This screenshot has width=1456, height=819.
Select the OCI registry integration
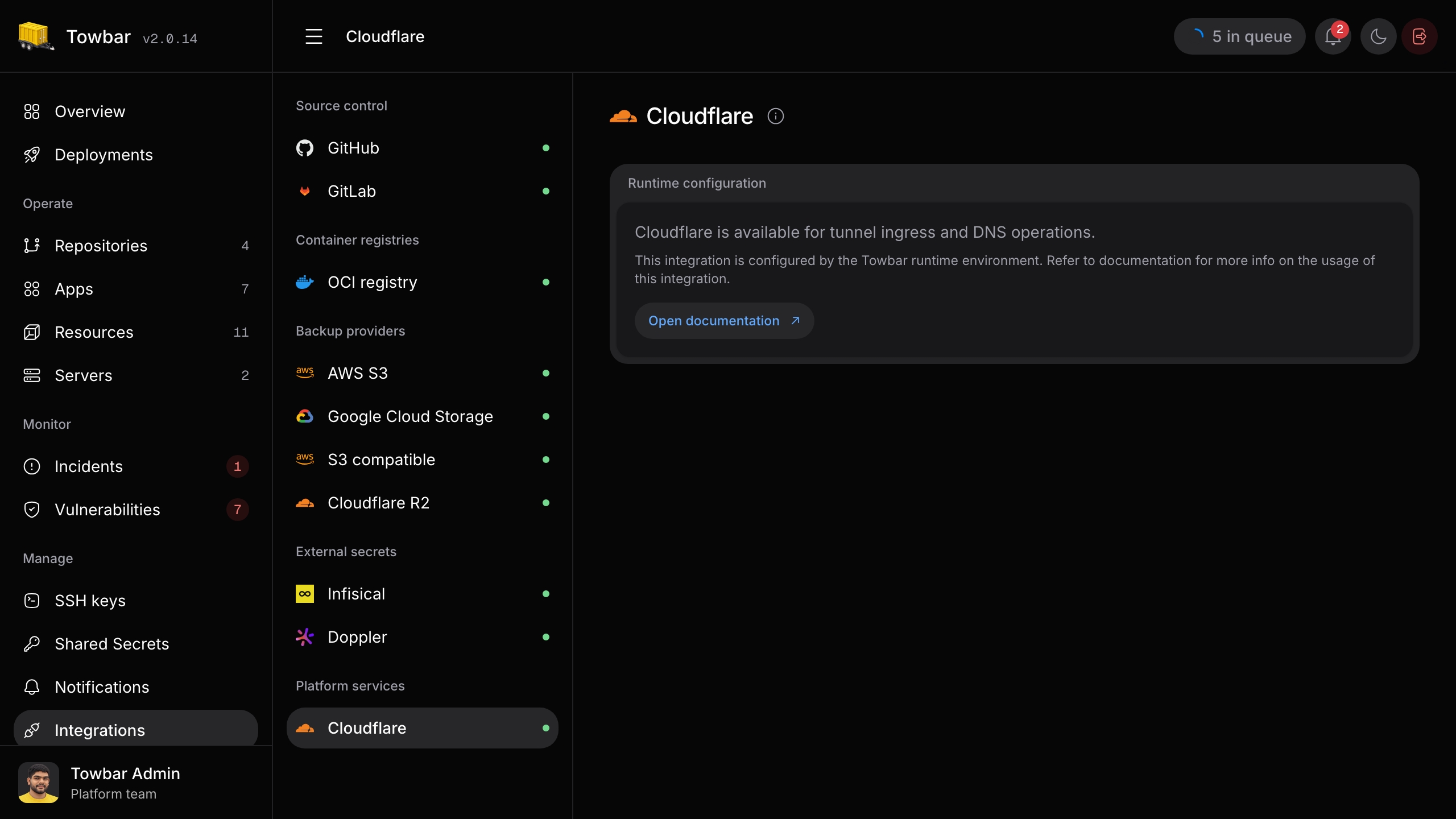[423, 282]
